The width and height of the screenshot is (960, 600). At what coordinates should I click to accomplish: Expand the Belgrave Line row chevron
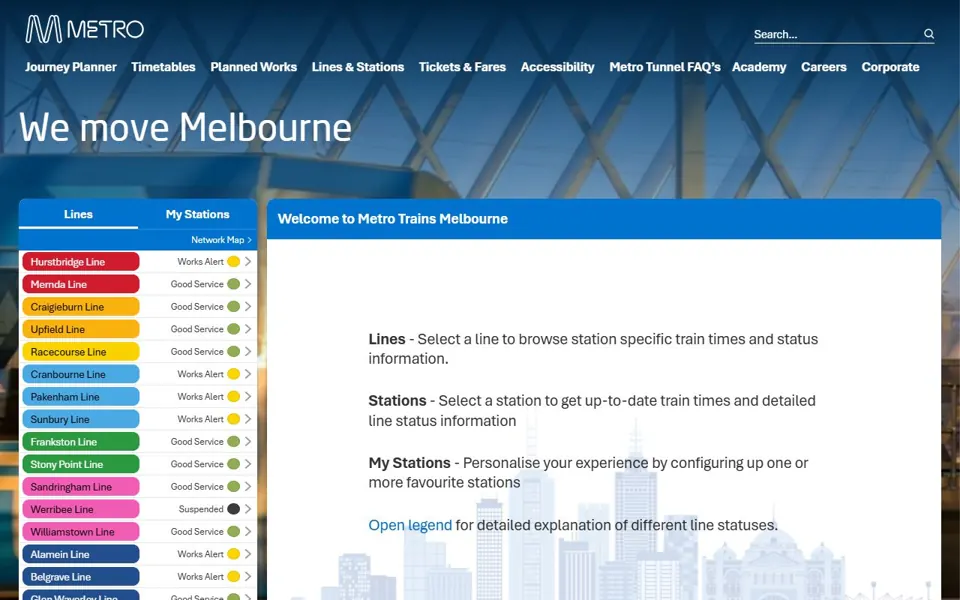point(248,576)
